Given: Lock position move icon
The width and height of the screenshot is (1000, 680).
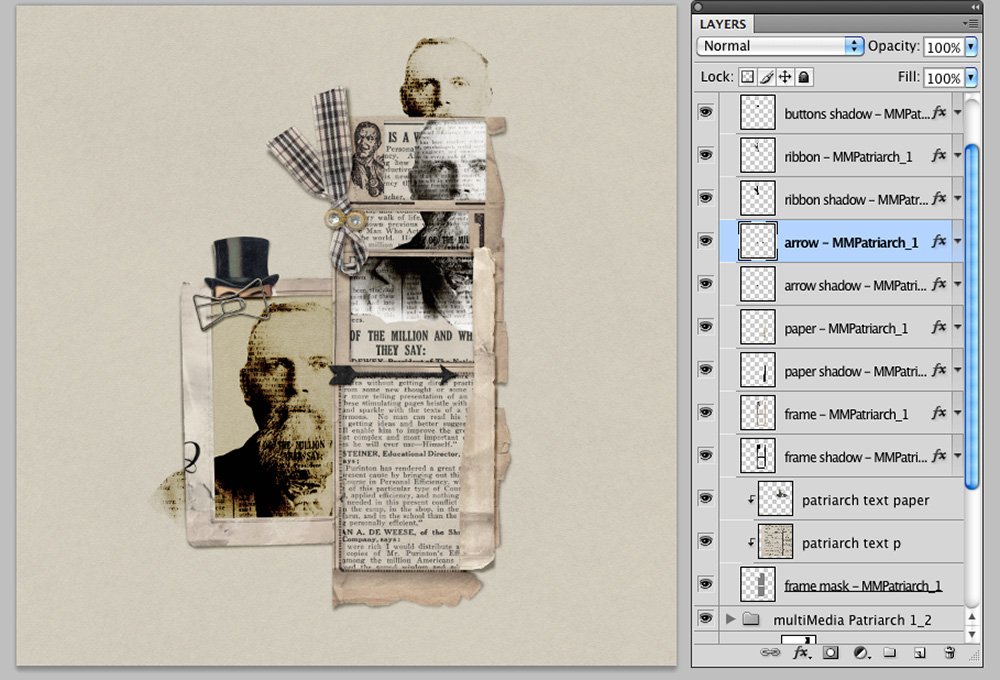Looking at the screenshot, I should coord(785,77).
